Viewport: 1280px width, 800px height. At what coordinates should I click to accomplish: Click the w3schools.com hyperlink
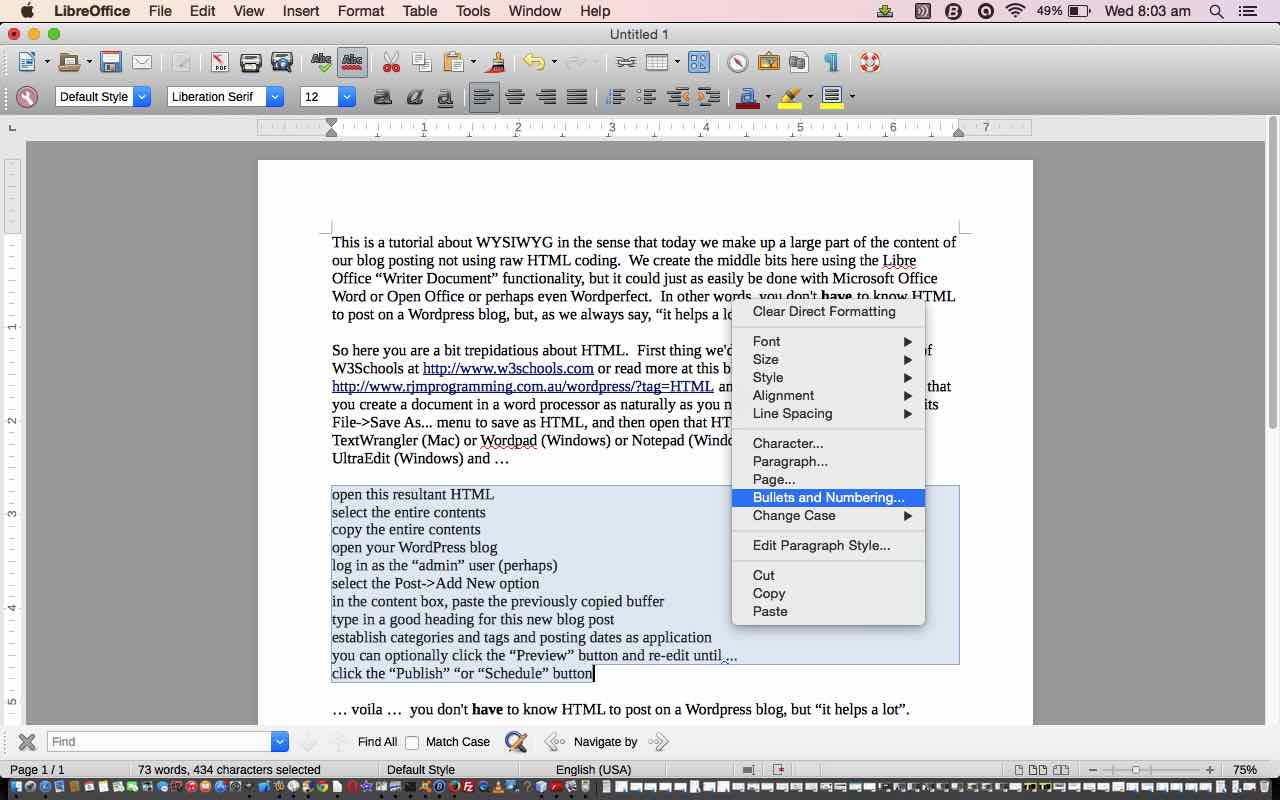tap(508, 368)
